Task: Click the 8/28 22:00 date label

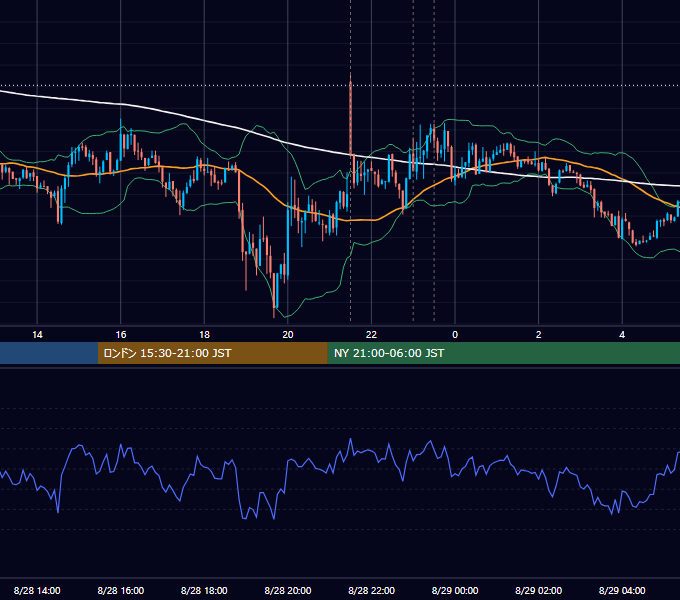Action: click(372, 590)
